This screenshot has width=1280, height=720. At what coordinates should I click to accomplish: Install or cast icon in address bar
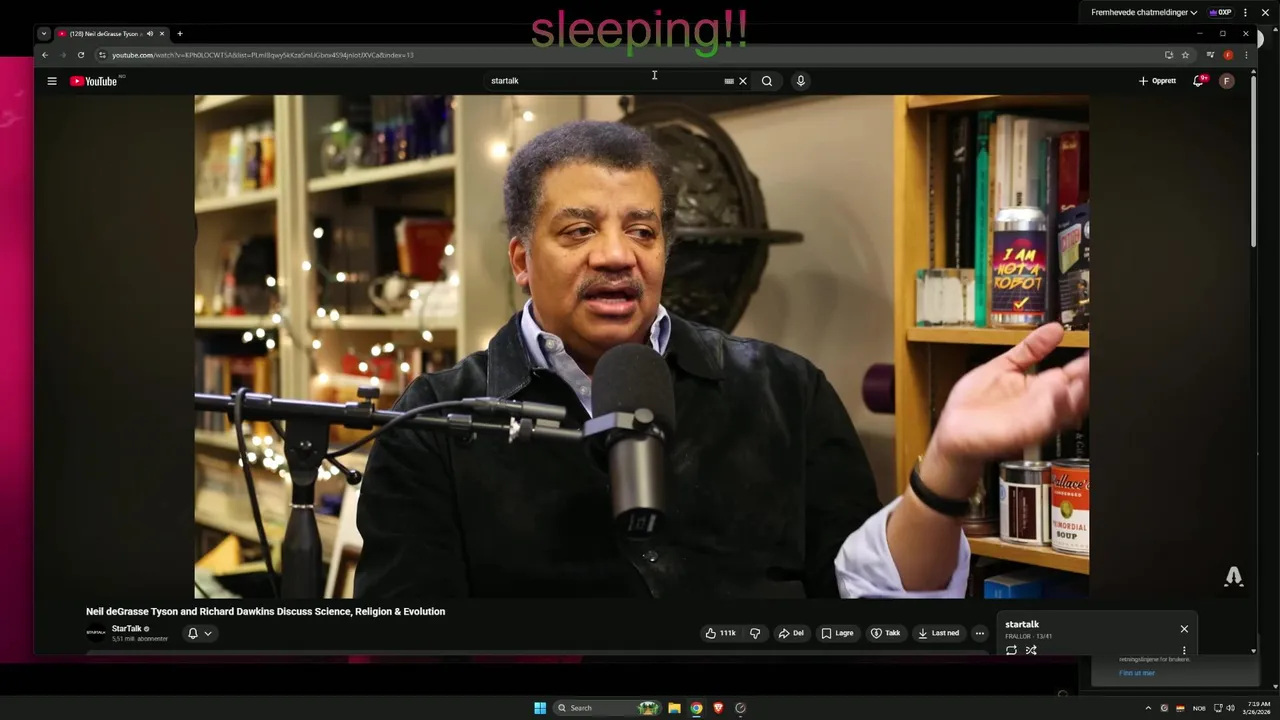click(x=1168, y=55)
